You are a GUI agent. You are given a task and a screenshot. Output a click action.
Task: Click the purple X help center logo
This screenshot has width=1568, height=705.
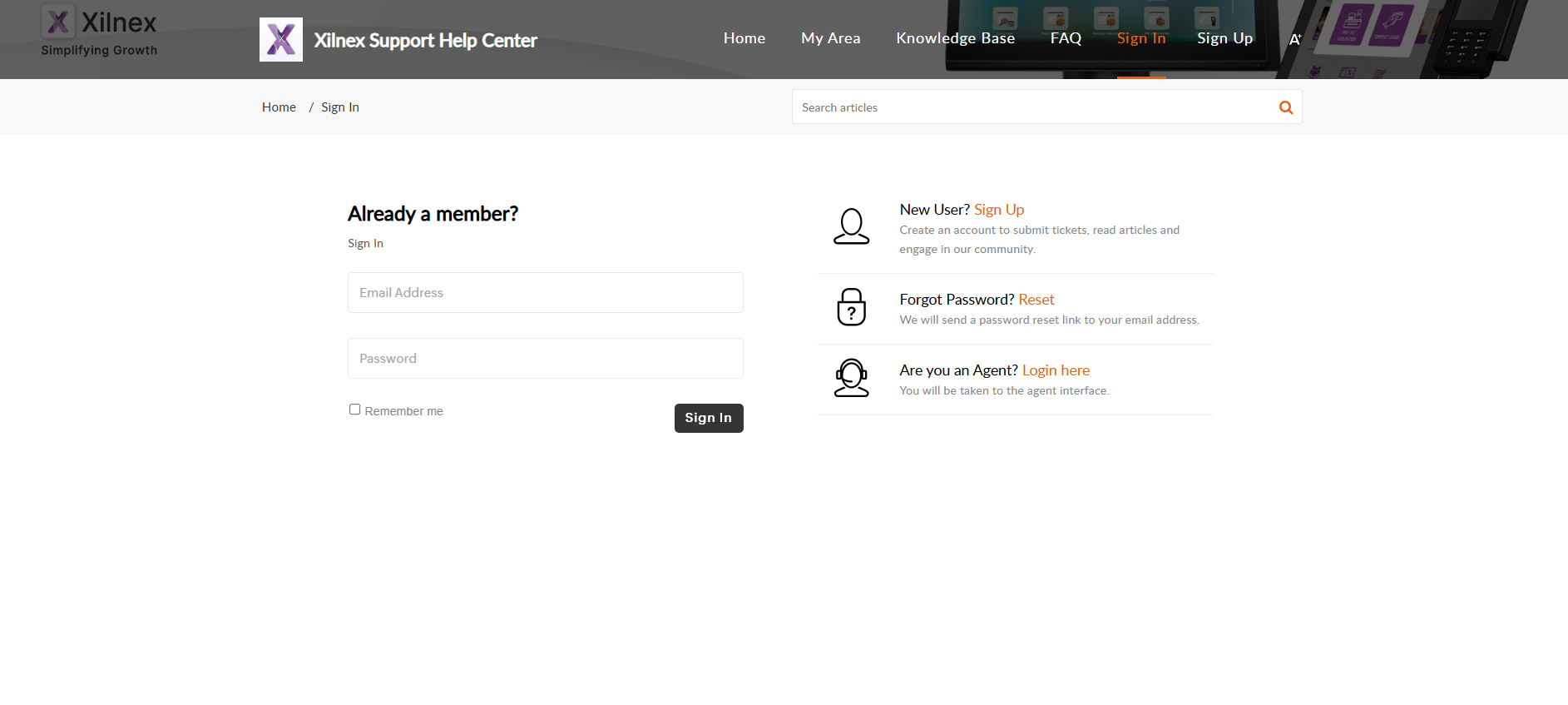click(281, 39)
